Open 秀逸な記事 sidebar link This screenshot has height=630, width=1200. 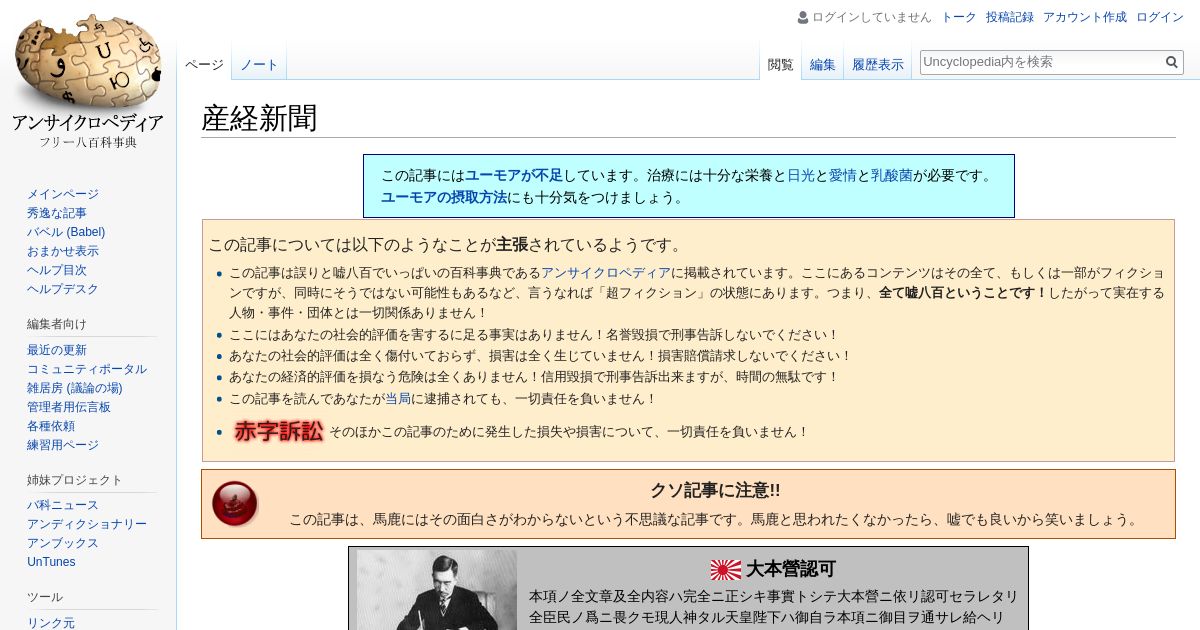tap(57, 213)
